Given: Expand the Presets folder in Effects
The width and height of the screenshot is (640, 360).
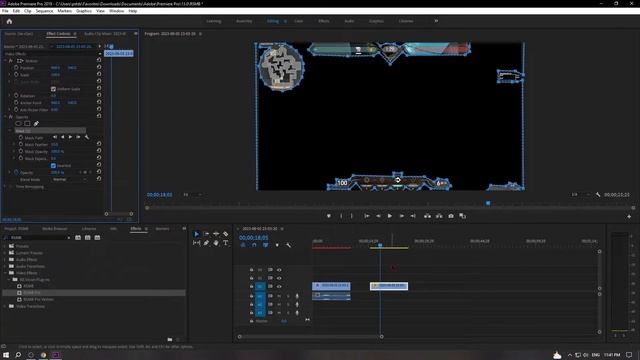Looking at the screenshot, I should point(5,246).
